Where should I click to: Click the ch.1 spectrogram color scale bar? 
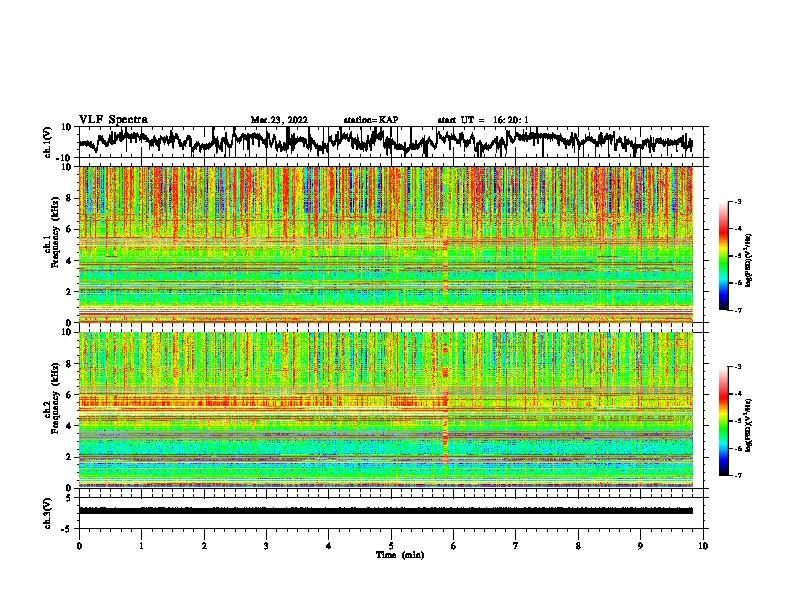723,256
